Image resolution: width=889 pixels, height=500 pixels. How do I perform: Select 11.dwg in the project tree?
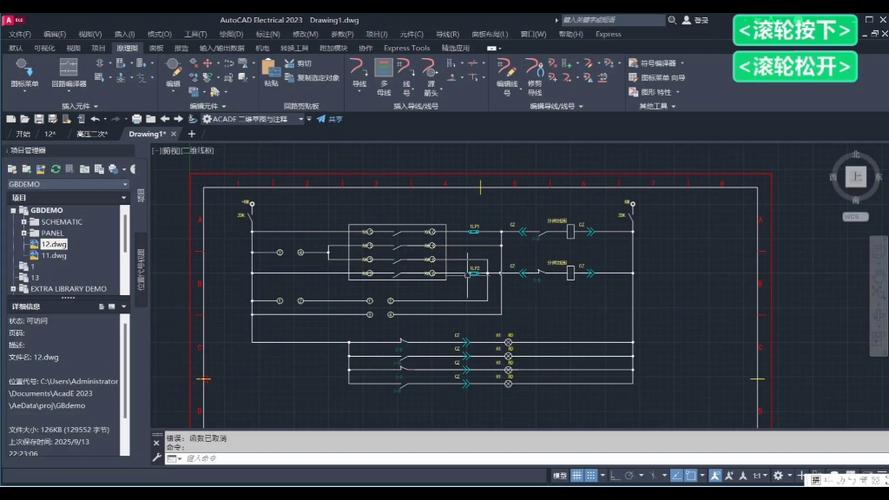54,256
